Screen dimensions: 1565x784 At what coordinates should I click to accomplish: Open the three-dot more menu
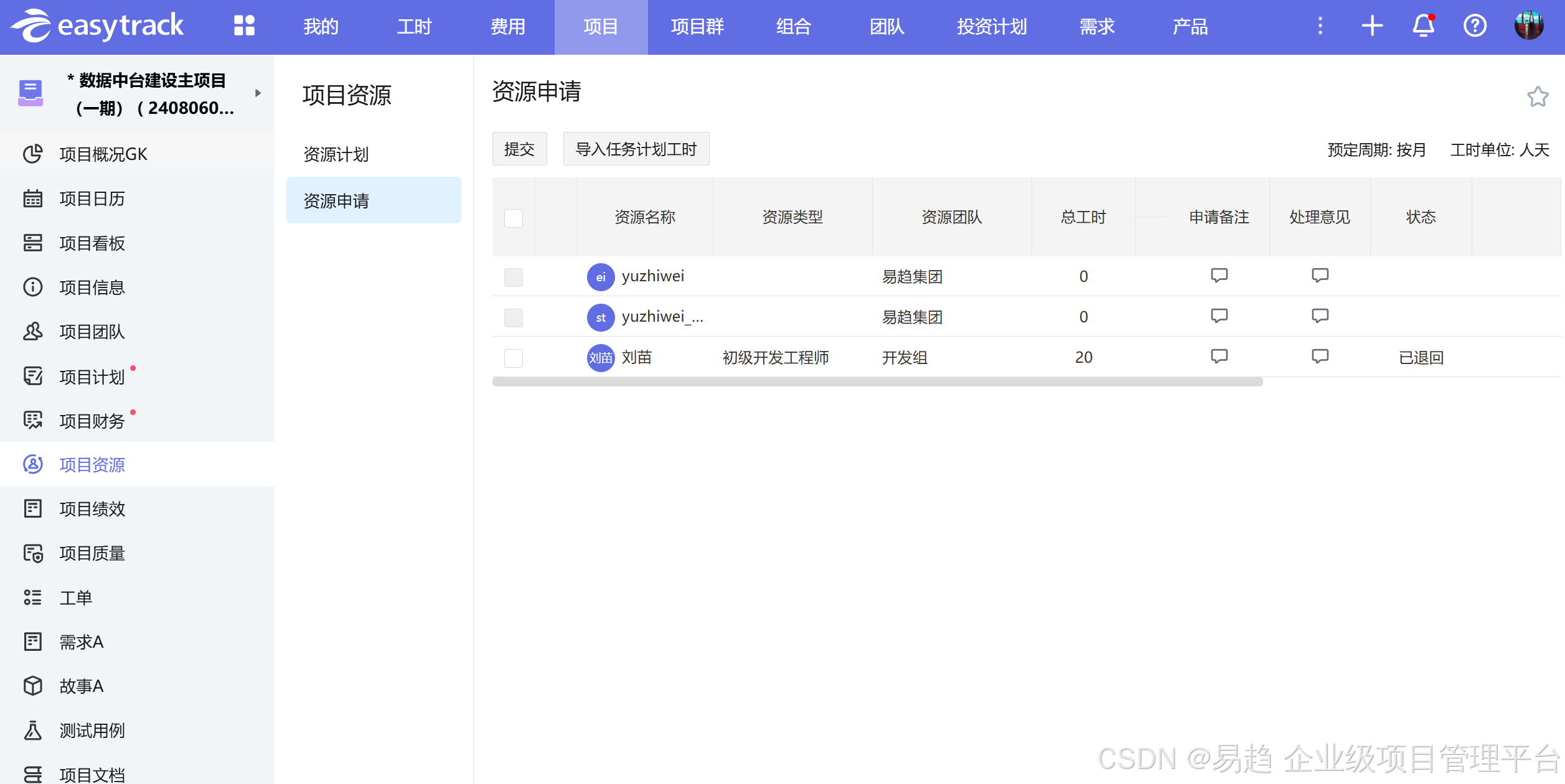point(1320,26)
